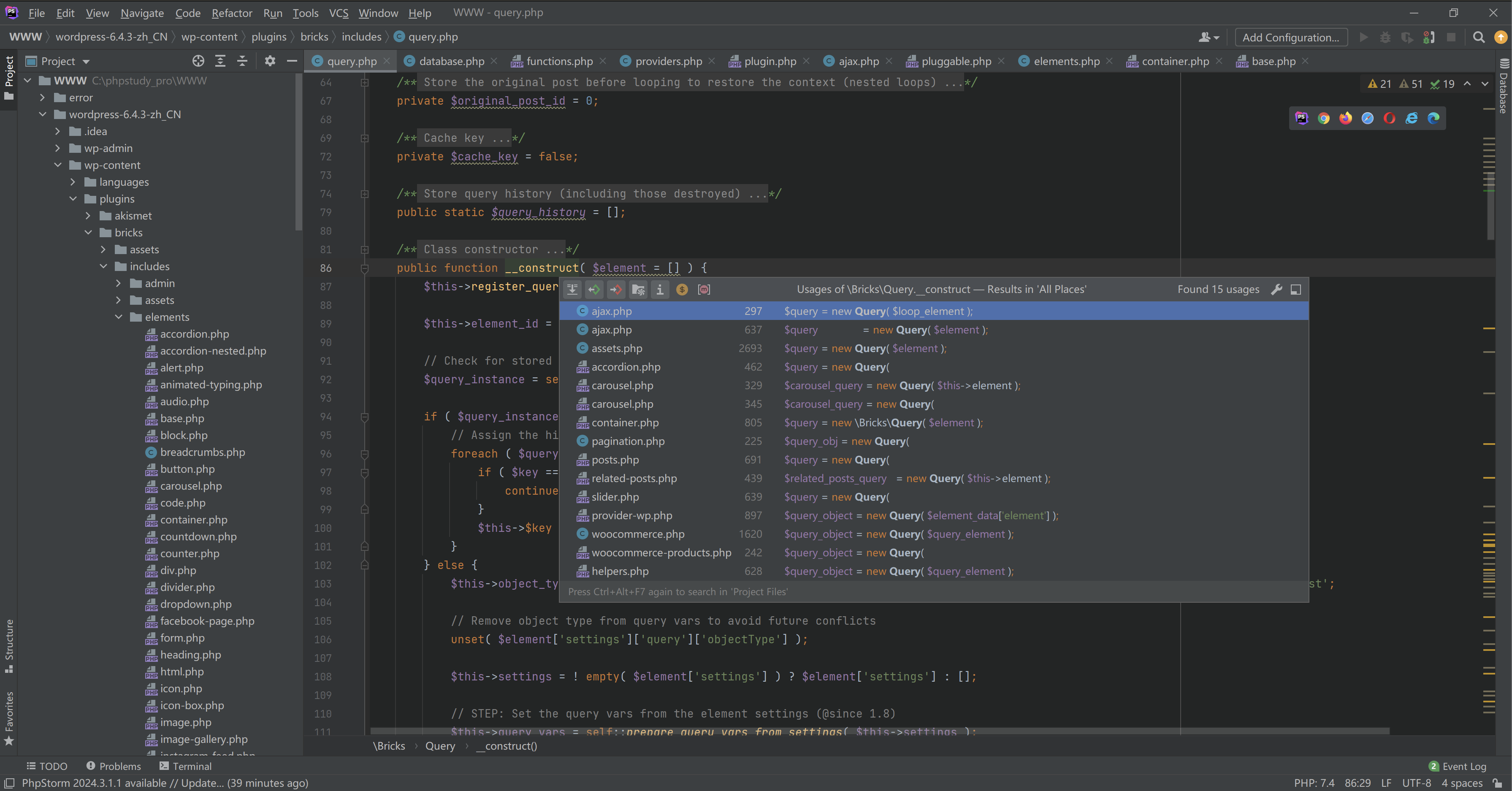Collapse the bricks folder

(x=88, y=233)
